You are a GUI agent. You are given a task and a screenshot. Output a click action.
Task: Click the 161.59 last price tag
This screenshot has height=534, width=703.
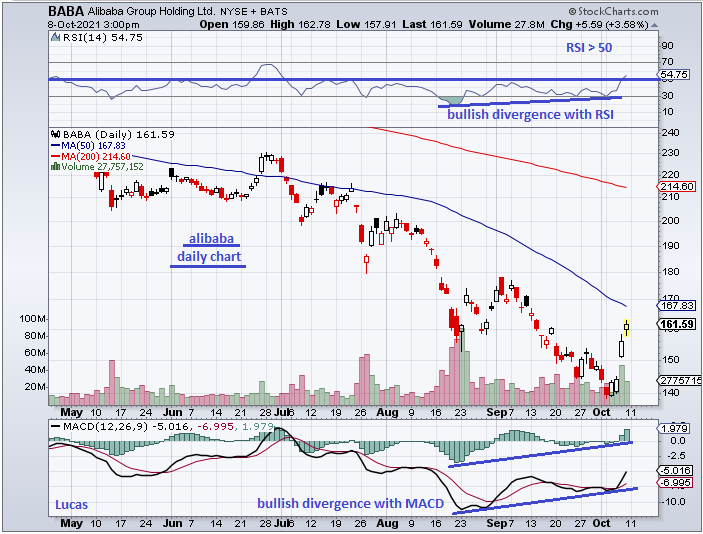point(676,324)
